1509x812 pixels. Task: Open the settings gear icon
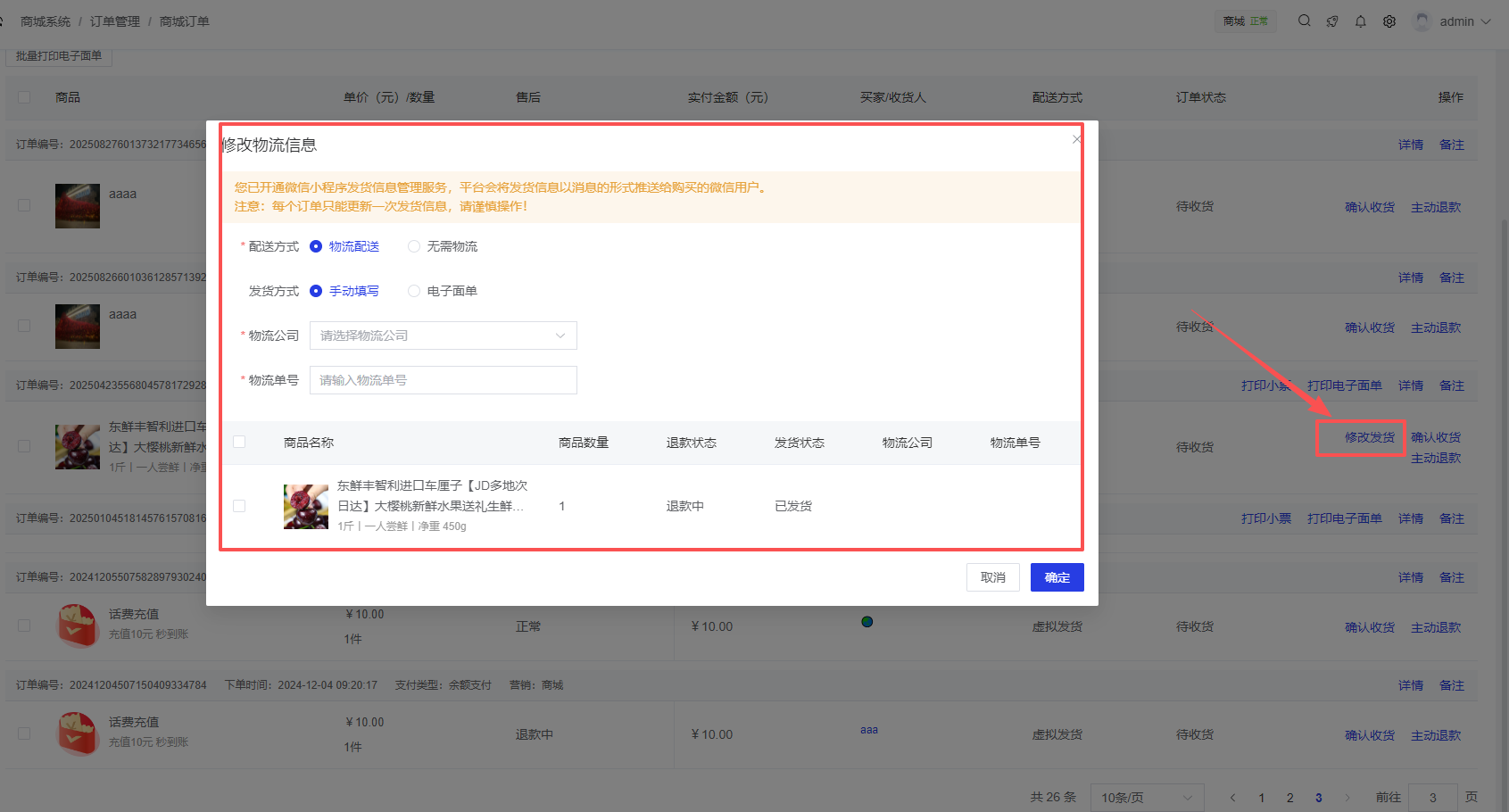click(1389, 21)
